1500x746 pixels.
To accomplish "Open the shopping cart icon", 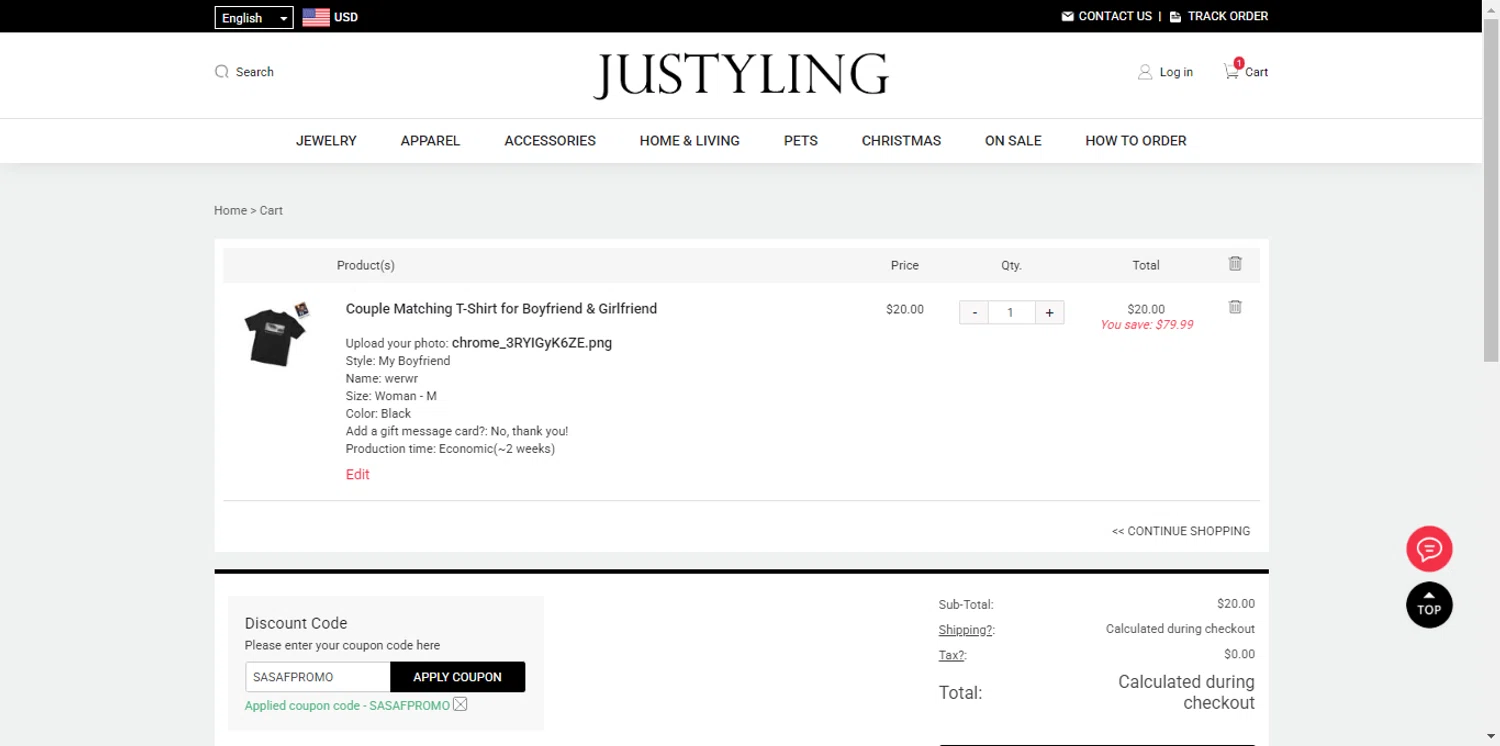I will pyautogui.click(x=1231, y=71).
